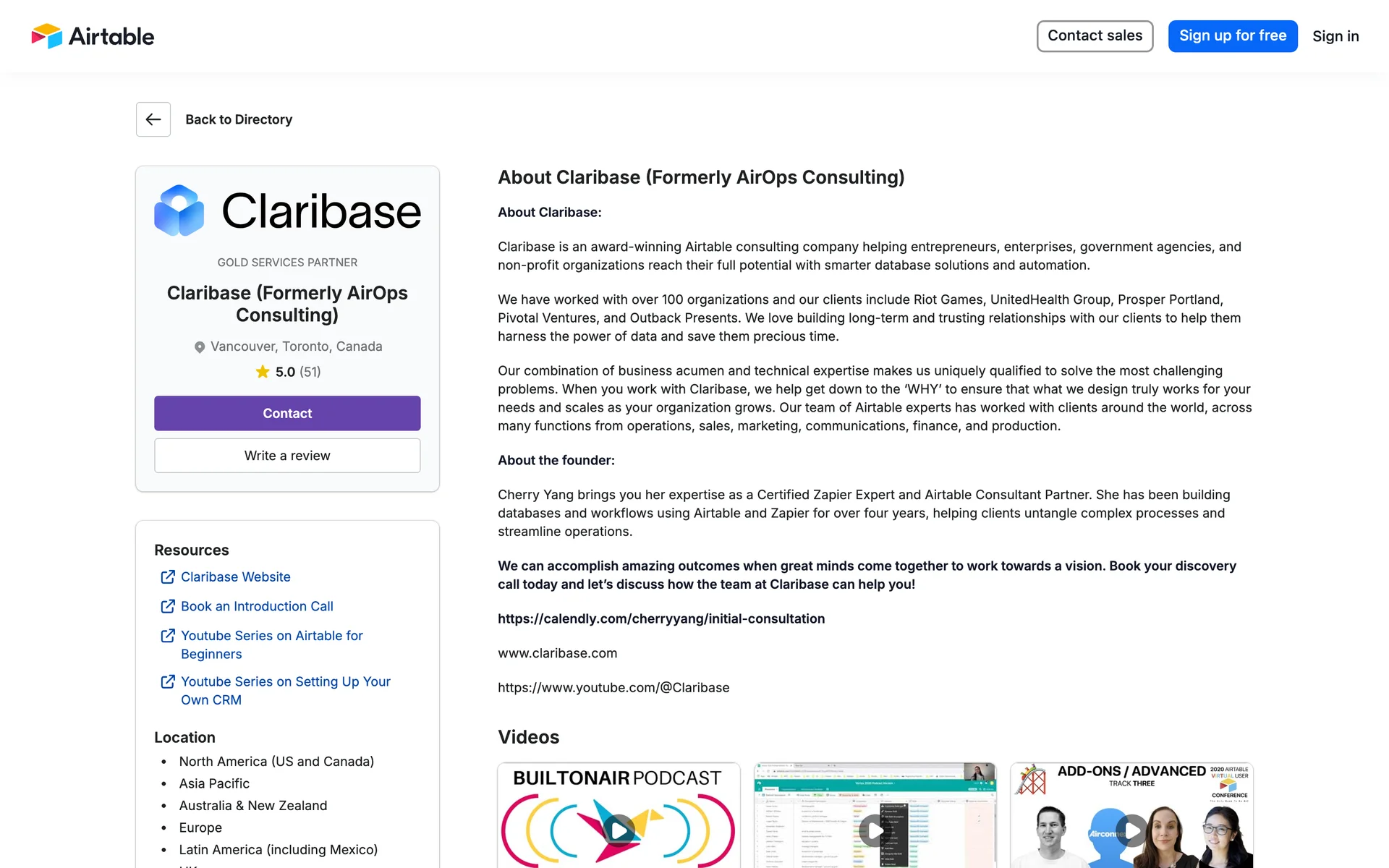Click the back arrow icon button

click(153, 119)
